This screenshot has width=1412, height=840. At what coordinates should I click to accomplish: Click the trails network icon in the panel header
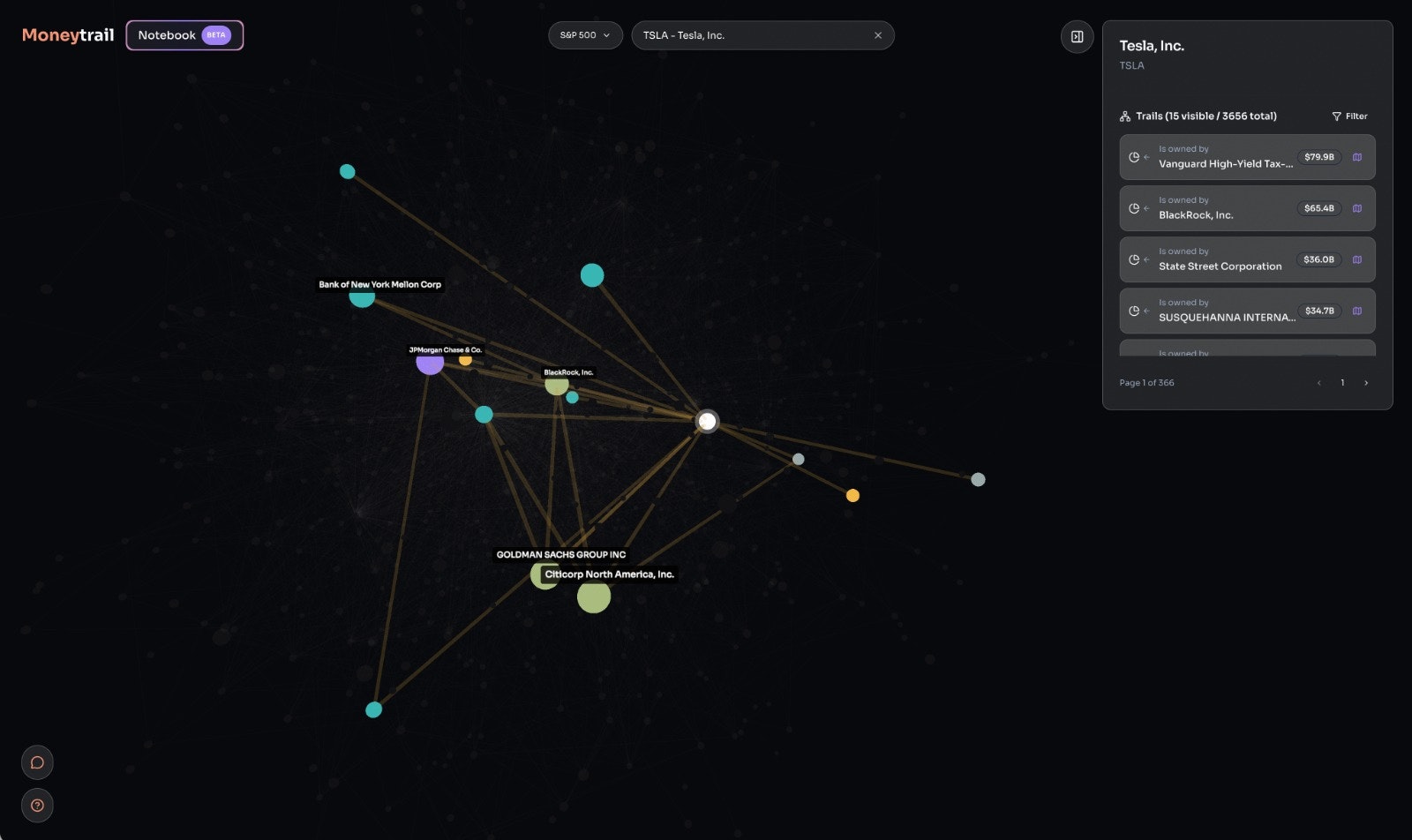pyautogui.click(x=1124, y=116)
